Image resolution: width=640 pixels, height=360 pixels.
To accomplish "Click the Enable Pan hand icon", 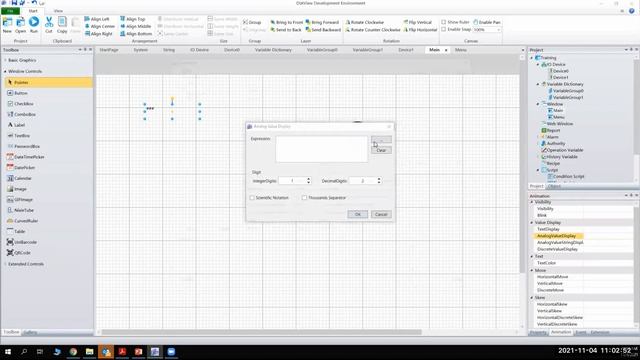I will pyautogui.click(x=476, y=22).
